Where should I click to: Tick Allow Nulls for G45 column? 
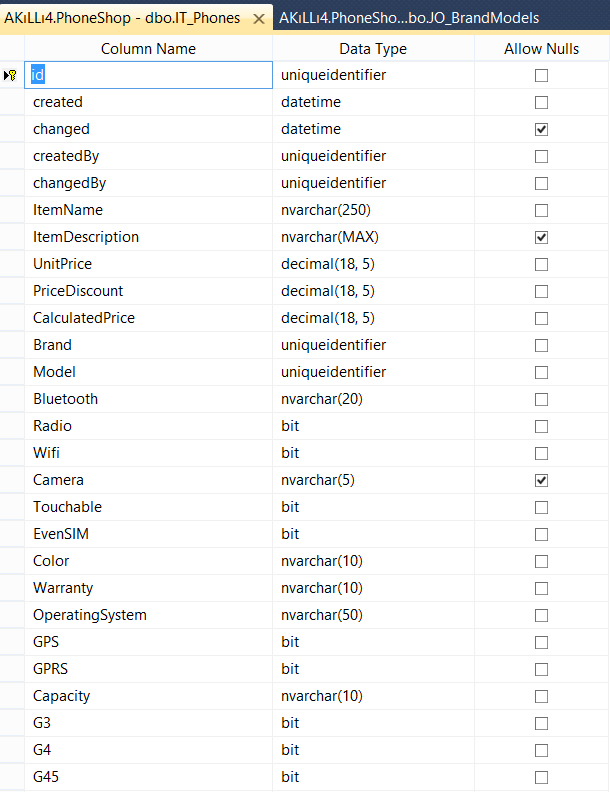541,777
